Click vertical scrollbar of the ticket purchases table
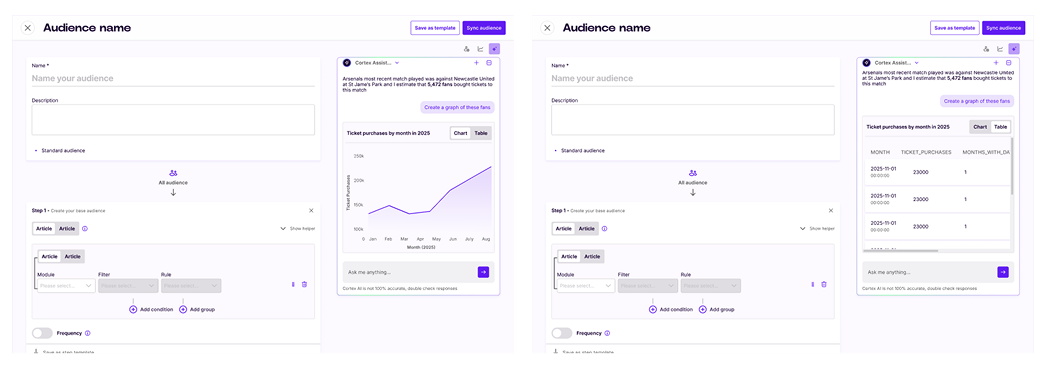The image size is (1046, 369). coord(1012,167)
